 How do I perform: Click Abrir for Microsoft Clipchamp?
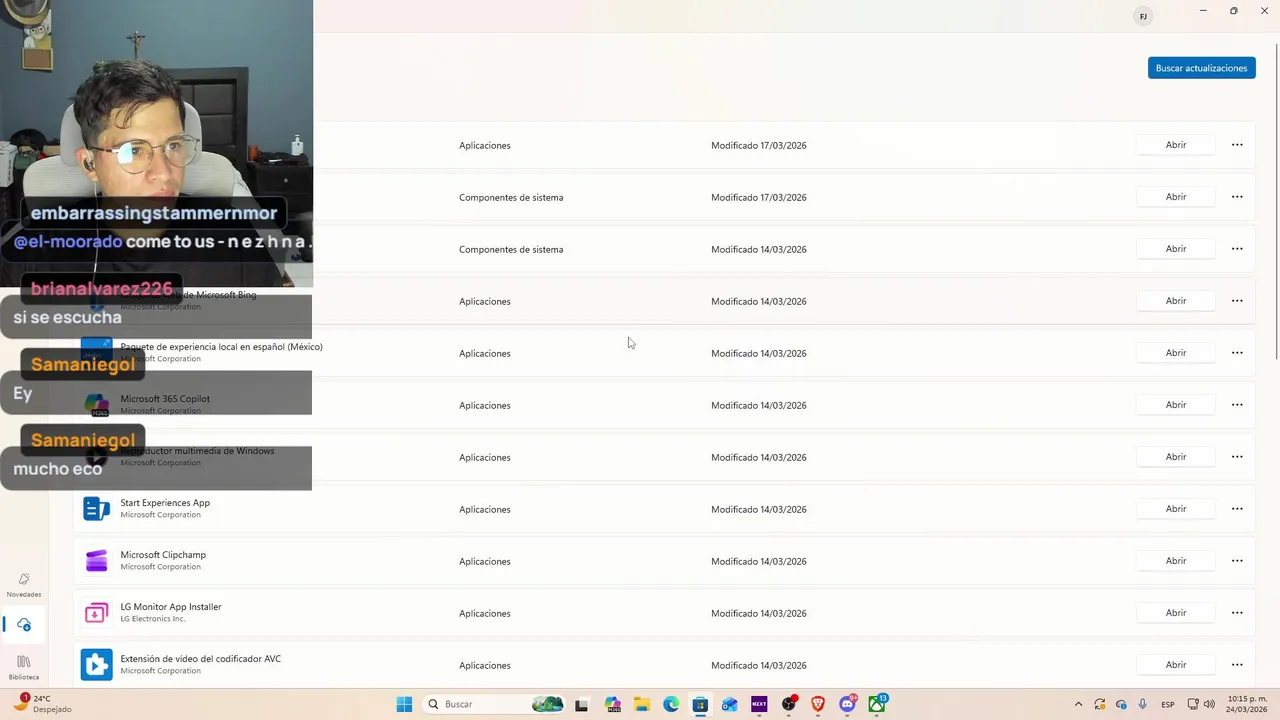pos(1175,561)
